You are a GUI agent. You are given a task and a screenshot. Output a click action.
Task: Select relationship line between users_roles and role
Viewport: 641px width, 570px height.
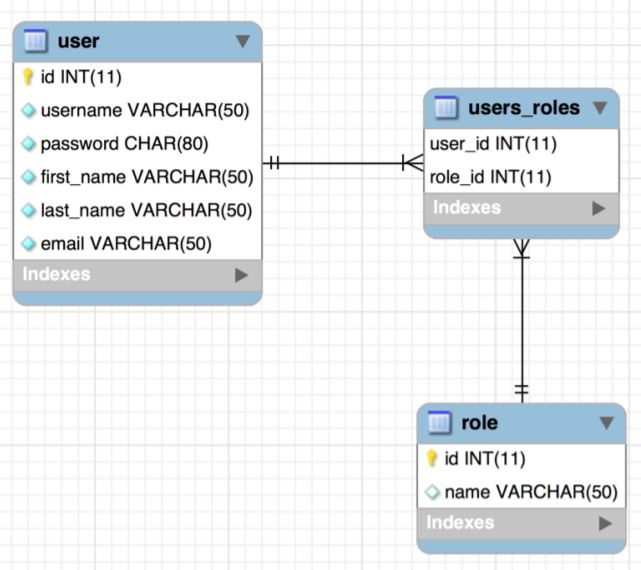pos(522,321)
